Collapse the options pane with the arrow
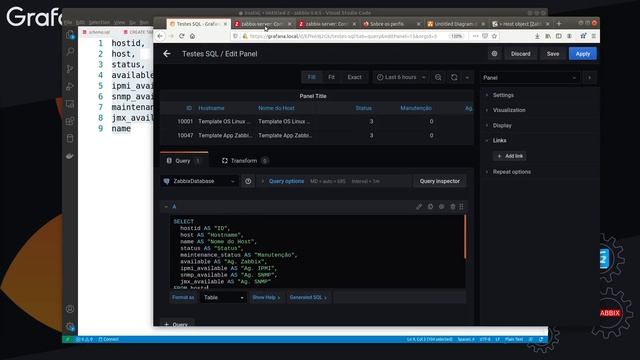 (589, 78)
